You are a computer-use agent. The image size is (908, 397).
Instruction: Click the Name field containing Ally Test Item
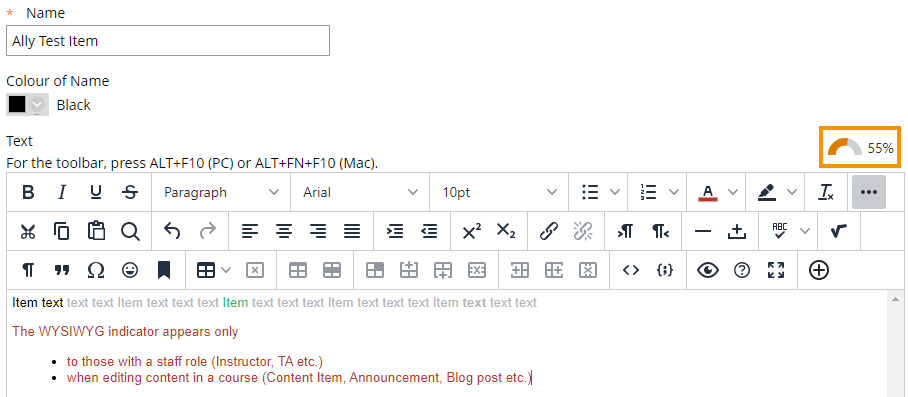point(168,41)
